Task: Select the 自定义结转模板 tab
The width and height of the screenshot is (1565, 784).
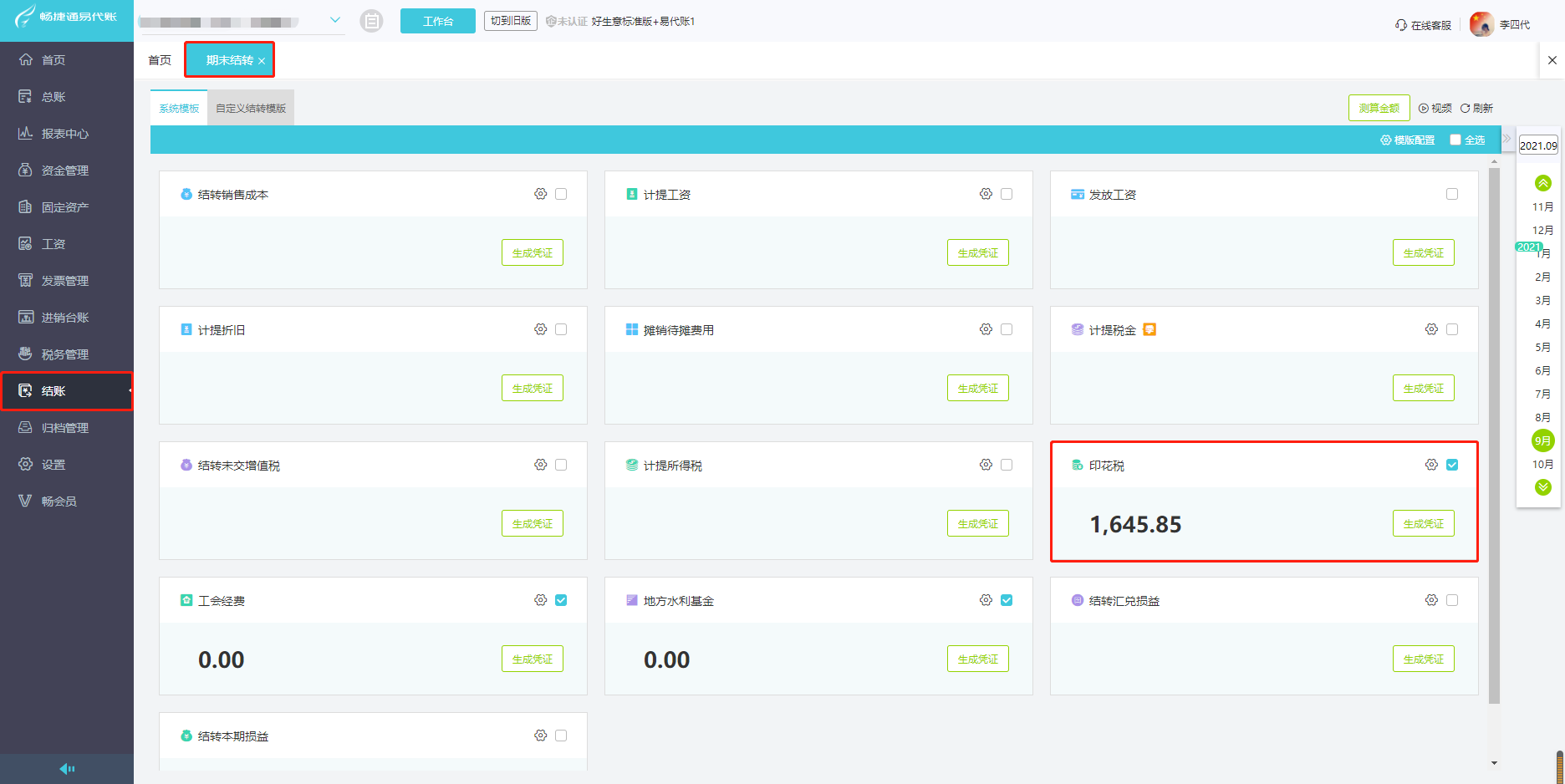Action: tap(251, 108)
